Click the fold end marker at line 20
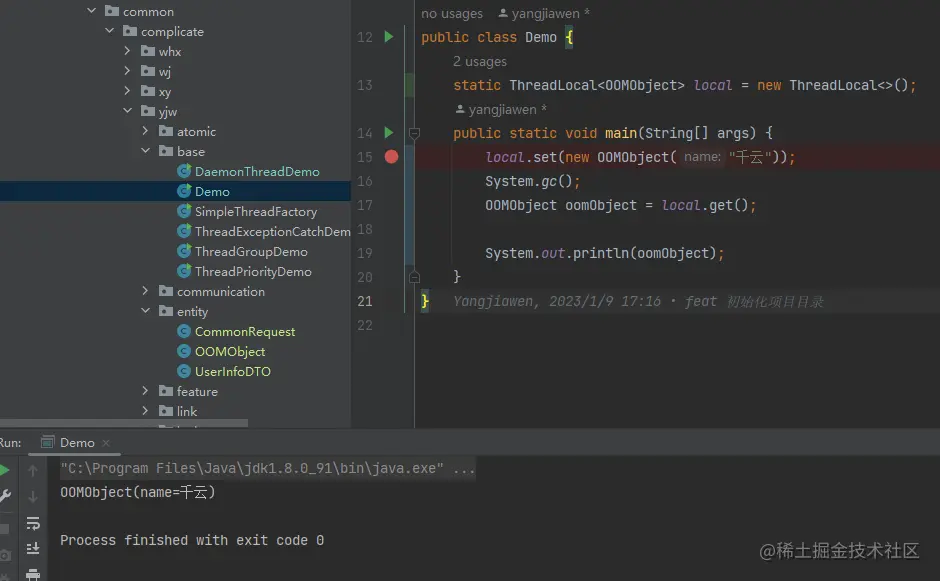 click(x=414, y=277)
